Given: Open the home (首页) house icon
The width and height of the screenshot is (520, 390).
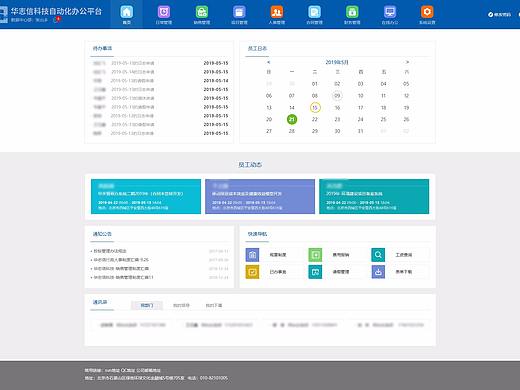Looking at the screenshot, I should pyautogui.click(x=127, y=12).
